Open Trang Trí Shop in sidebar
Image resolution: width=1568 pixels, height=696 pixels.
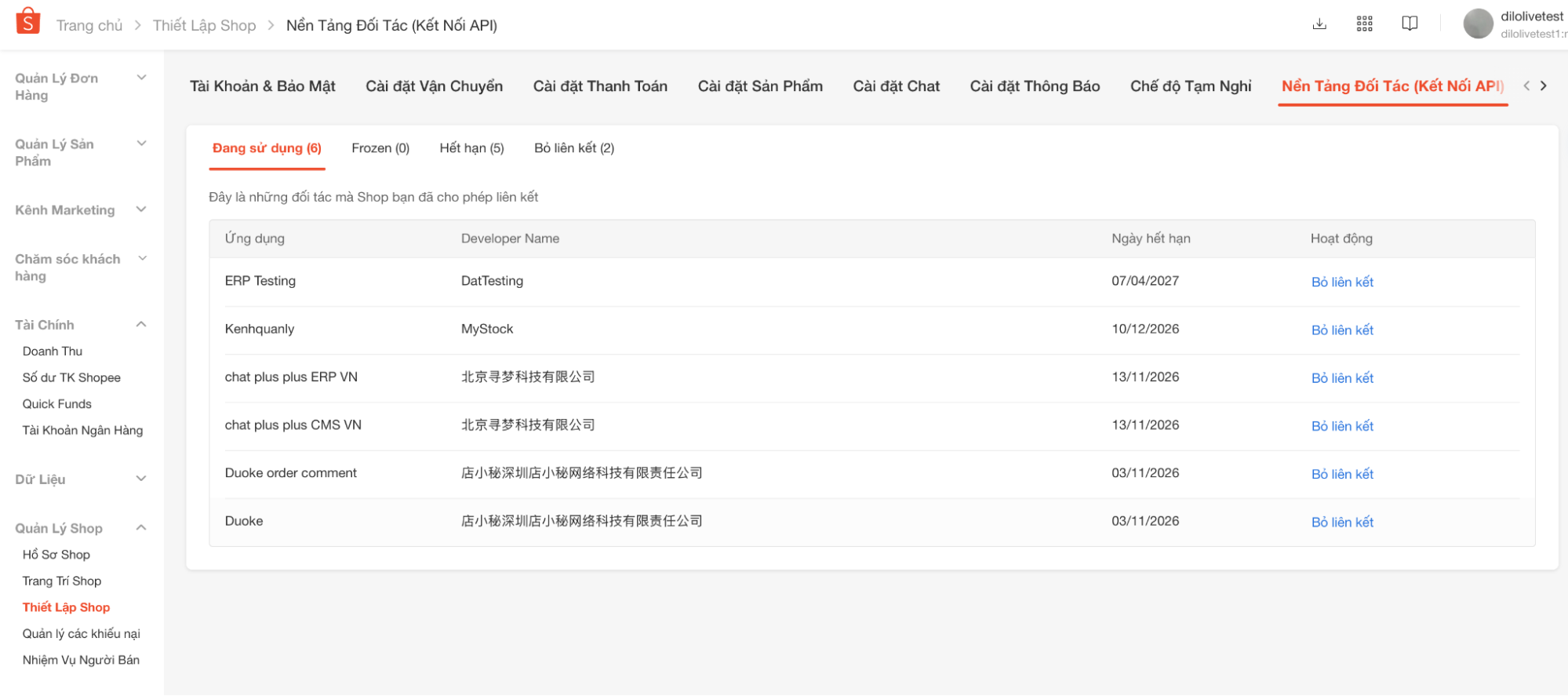(61, 581)
